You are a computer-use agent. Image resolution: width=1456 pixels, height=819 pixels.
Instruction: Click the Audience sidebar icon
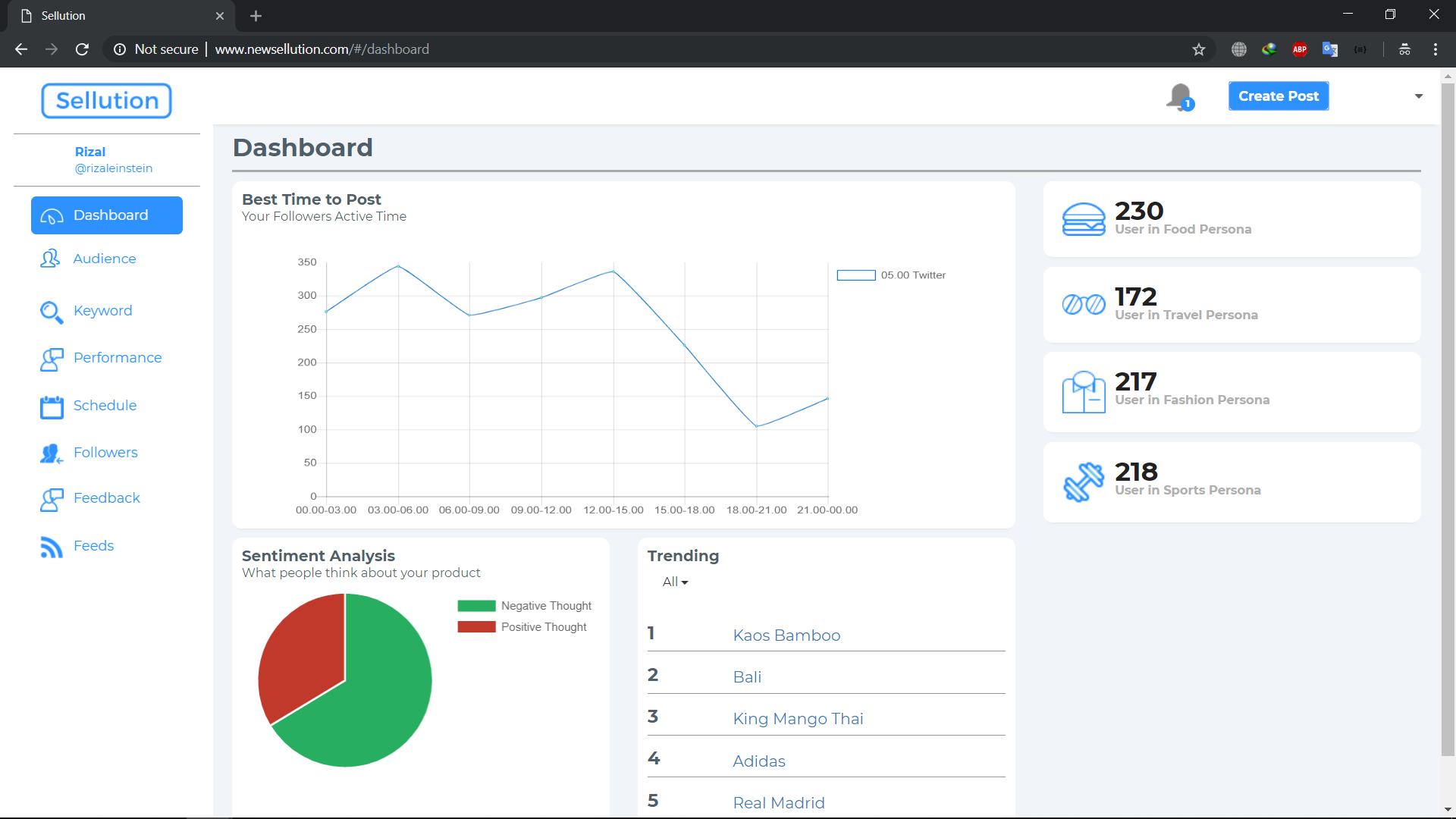click(50, 259)
